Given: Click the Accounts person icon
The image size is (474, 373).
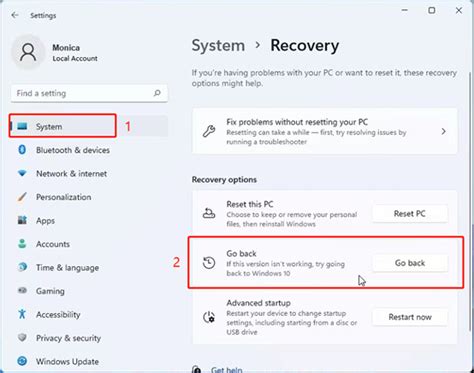Looking at the screenshot, I should coord(22,244).
